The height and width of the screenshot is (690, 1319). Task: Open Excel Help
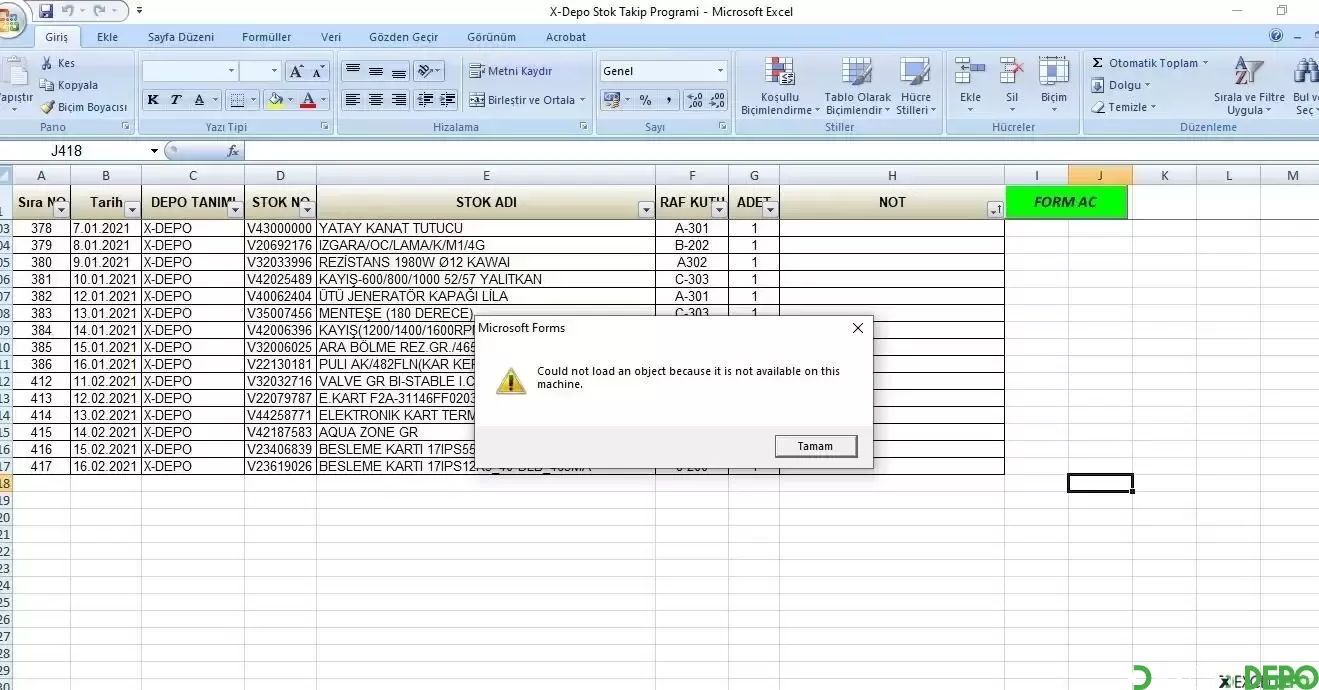[x=1276, y=35]
